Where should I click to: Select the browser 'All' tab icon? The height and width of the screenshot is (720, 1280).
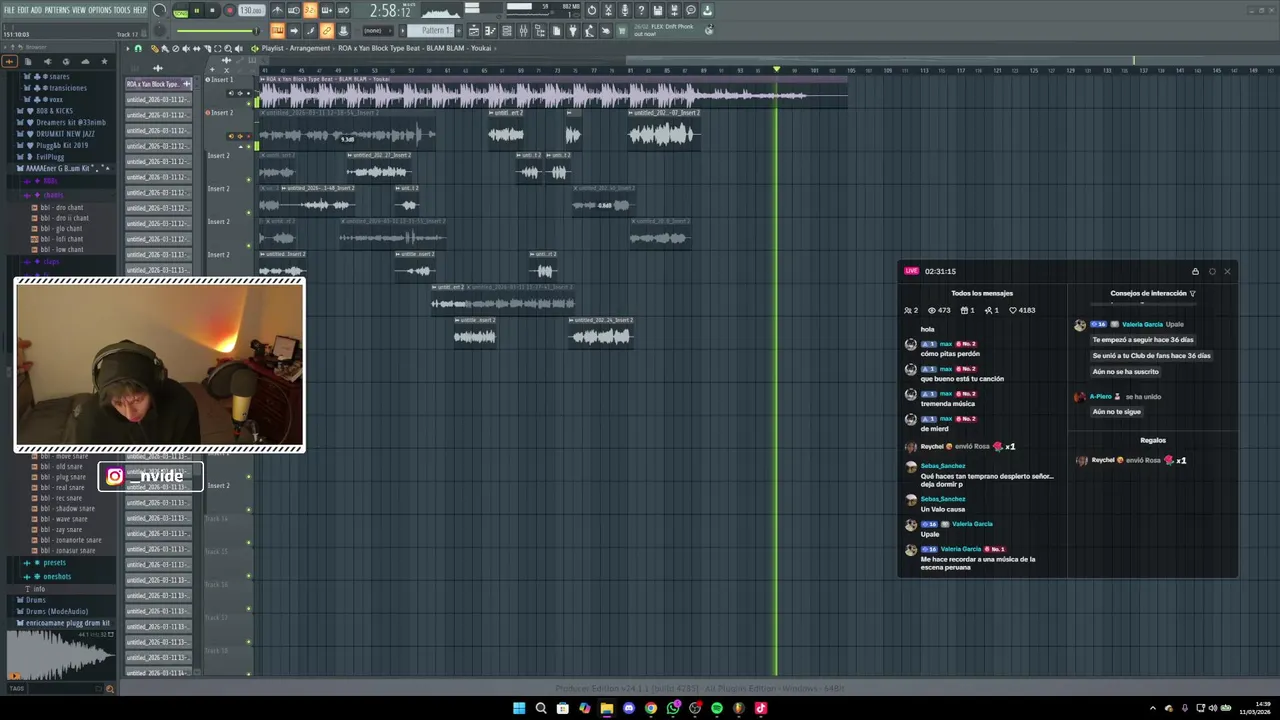pos(10,61)
